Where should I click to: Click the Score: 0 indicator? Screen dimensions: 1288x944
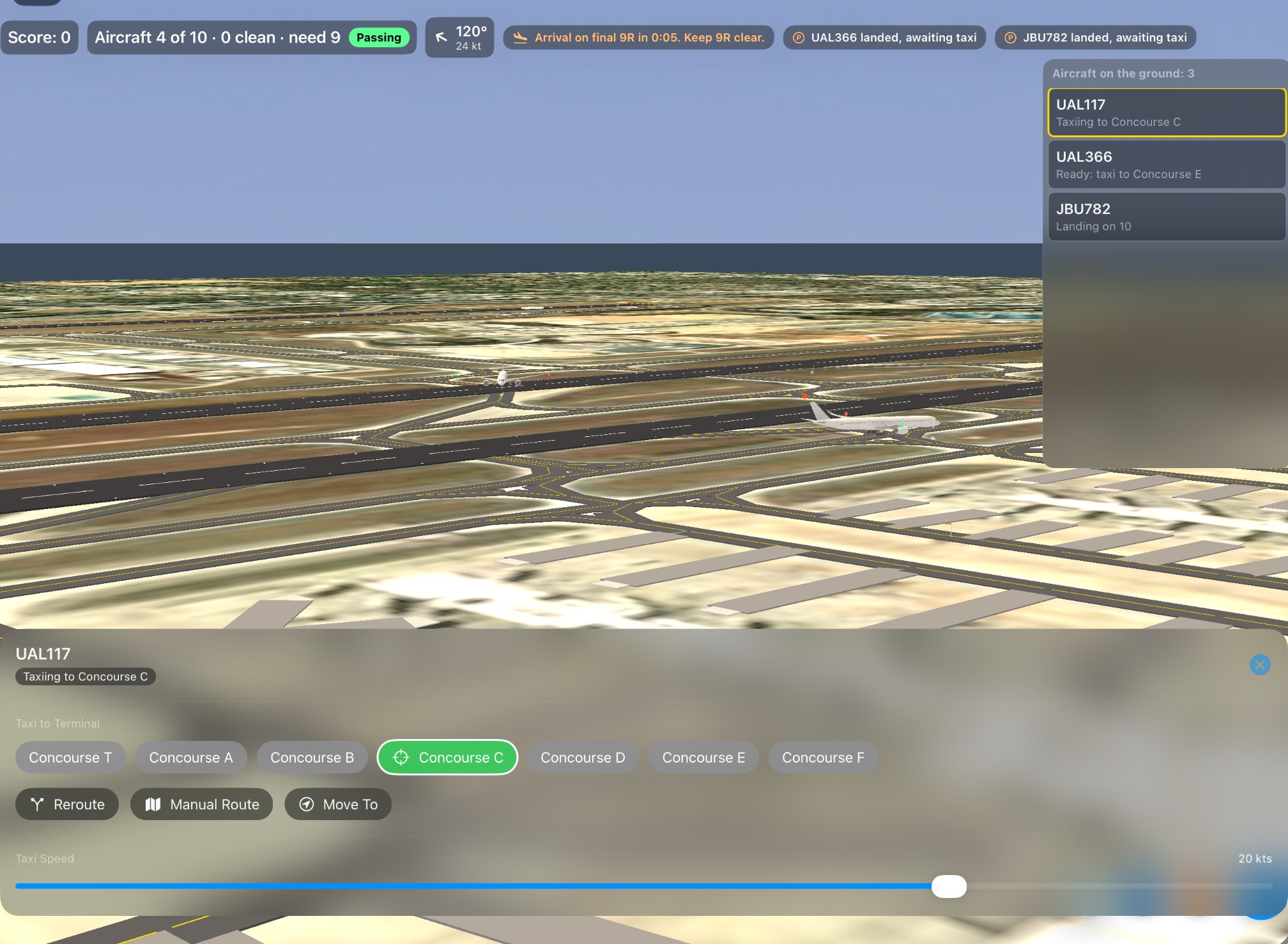pyautogui.click(x=40, y=38)
